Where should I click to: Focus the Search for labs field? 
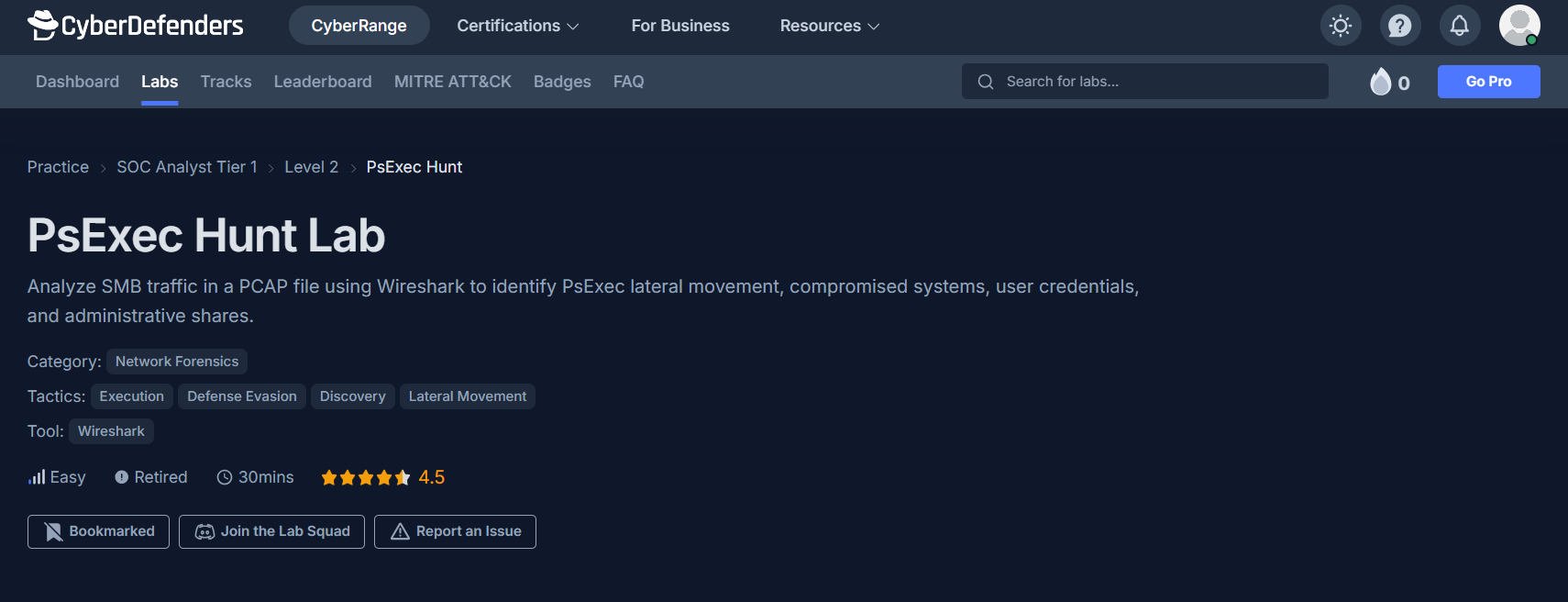(1145, 82)
